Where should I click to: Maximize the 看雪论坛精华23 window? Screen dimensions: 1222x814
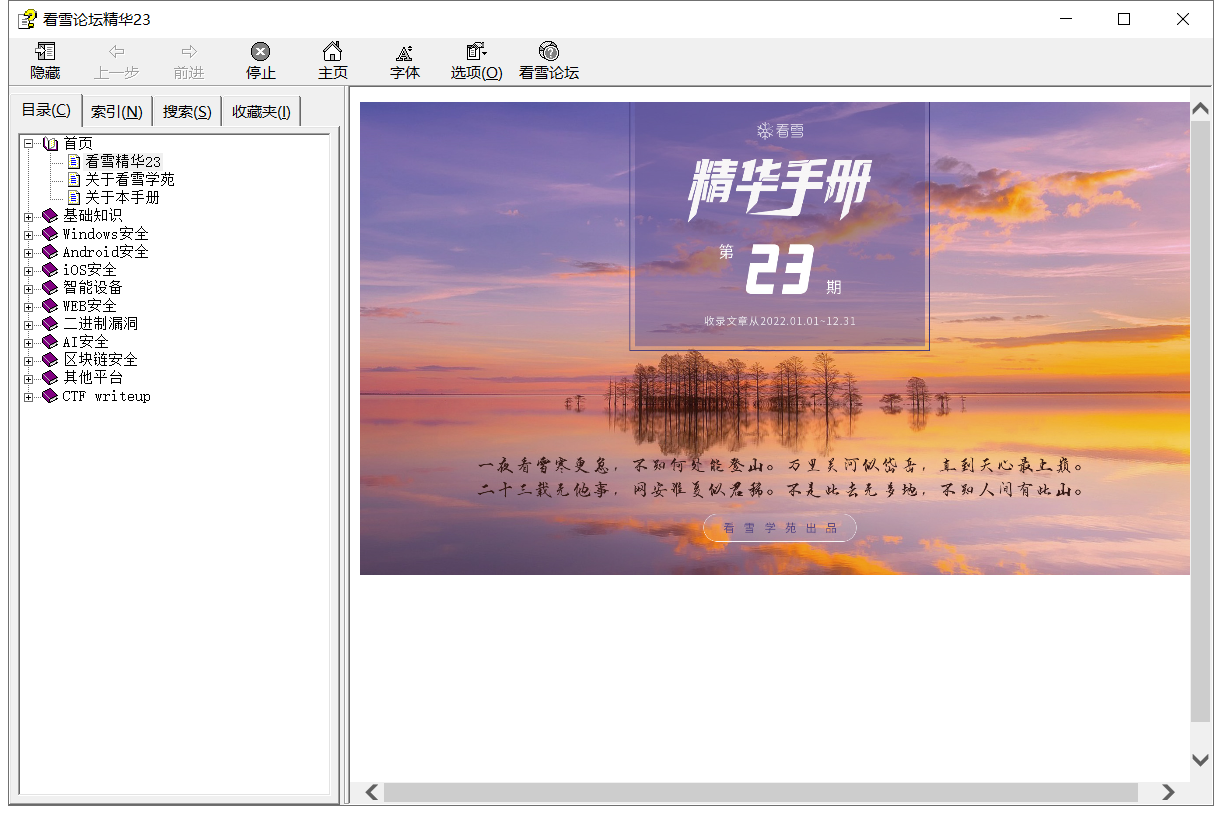(1124, 19)
